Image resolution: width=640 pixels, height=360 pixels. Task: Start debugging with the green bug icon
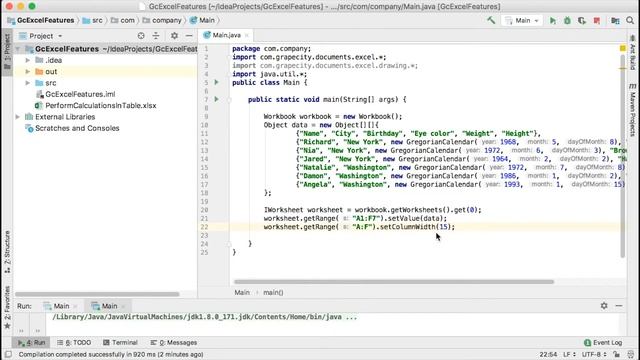[x=567, y=20]
